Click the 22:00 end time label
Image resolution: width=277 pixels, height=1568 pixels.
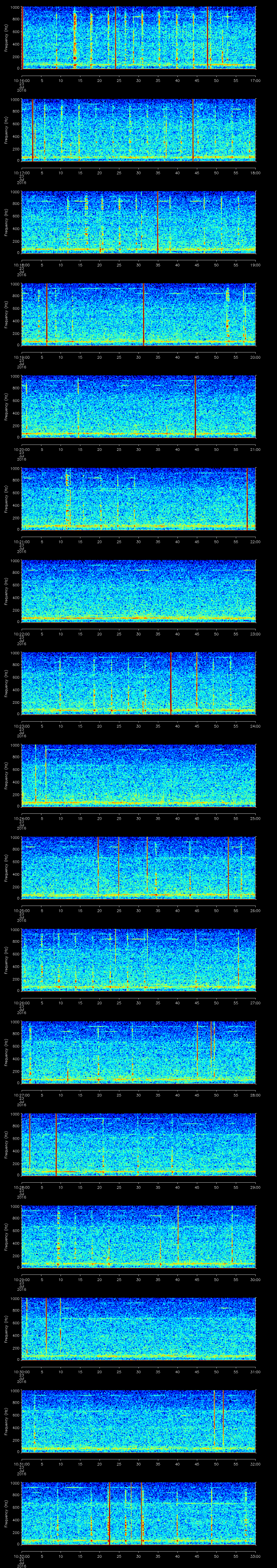point(255,542)
